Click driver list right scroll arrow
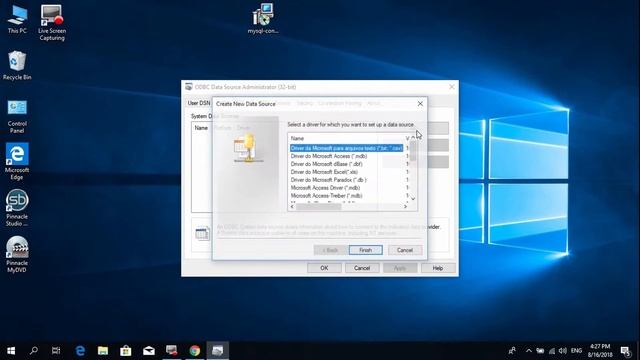 coord(405,207)
